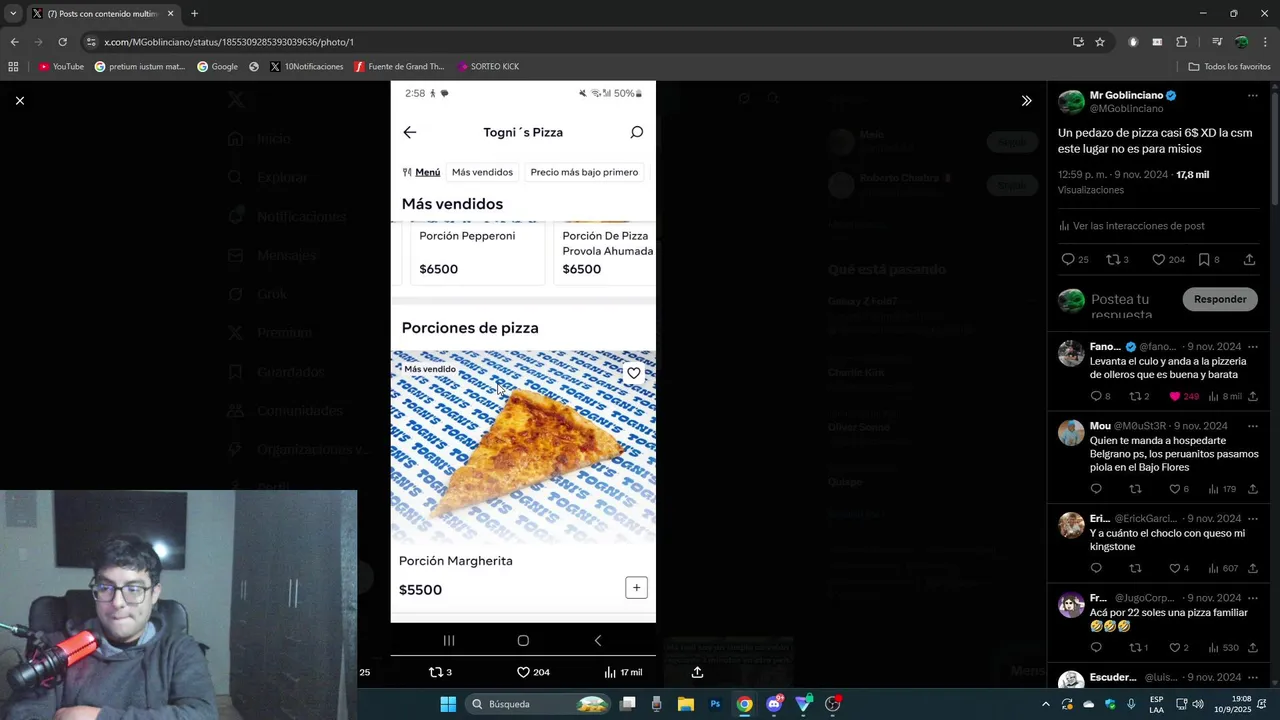Image resolution: width=1280 pixels, height=720 pixels.
Task: Close the Posts con contenido multimedia tab
Action: pos(170,14)
